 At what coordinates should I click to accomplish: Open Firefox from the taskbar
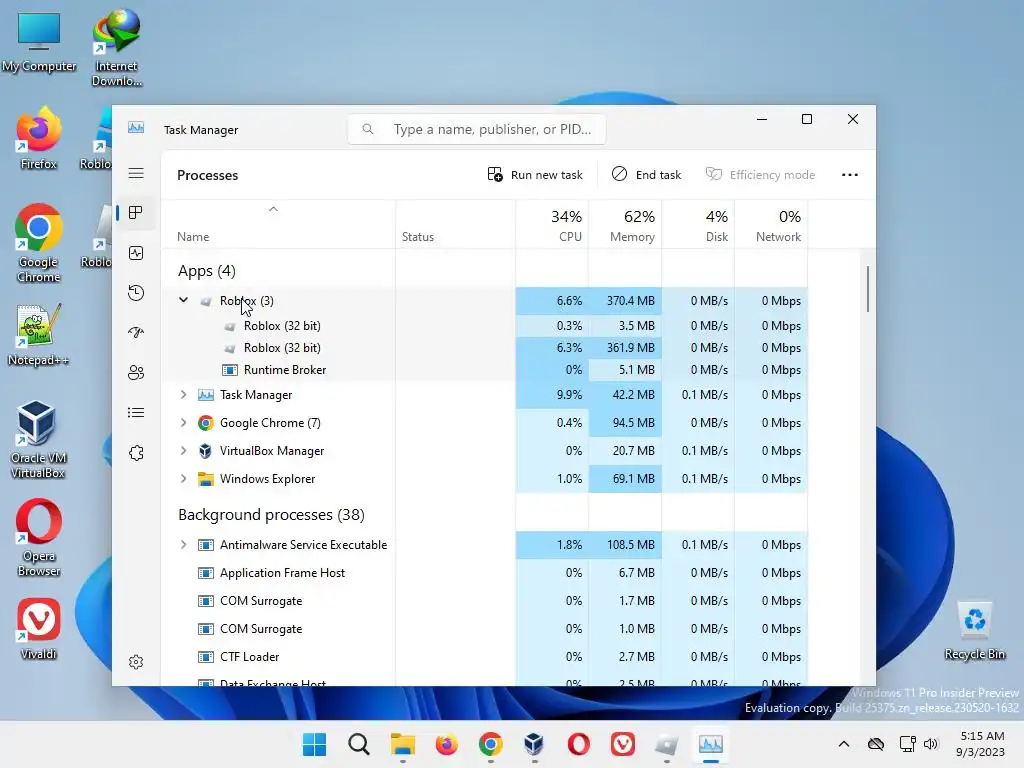[447, 744]
